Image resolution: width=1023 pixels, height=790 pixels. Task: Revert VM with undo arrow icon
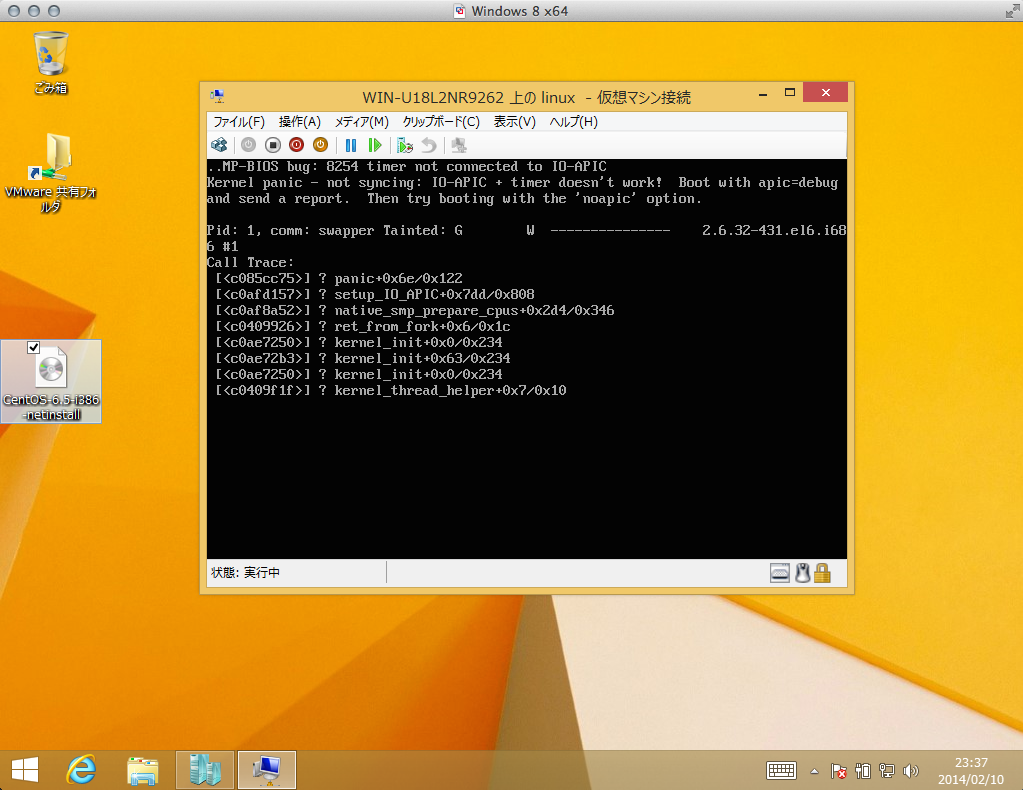point(429,145)
